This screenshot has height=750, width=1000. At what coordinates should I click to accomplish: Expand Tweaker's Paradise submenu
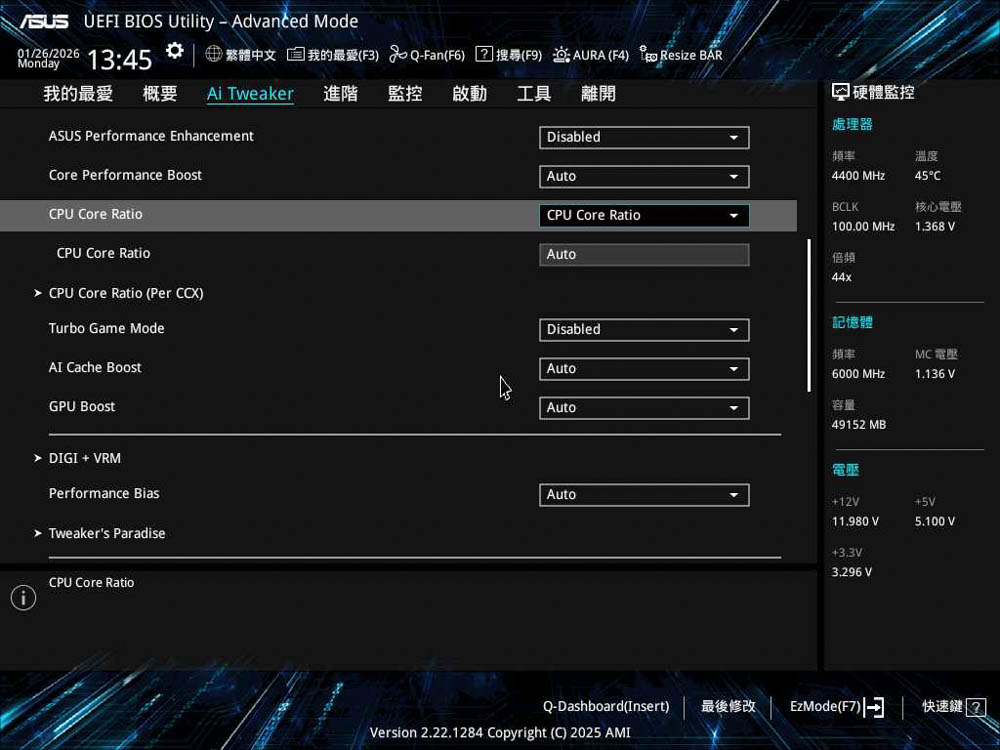point(107,533)
